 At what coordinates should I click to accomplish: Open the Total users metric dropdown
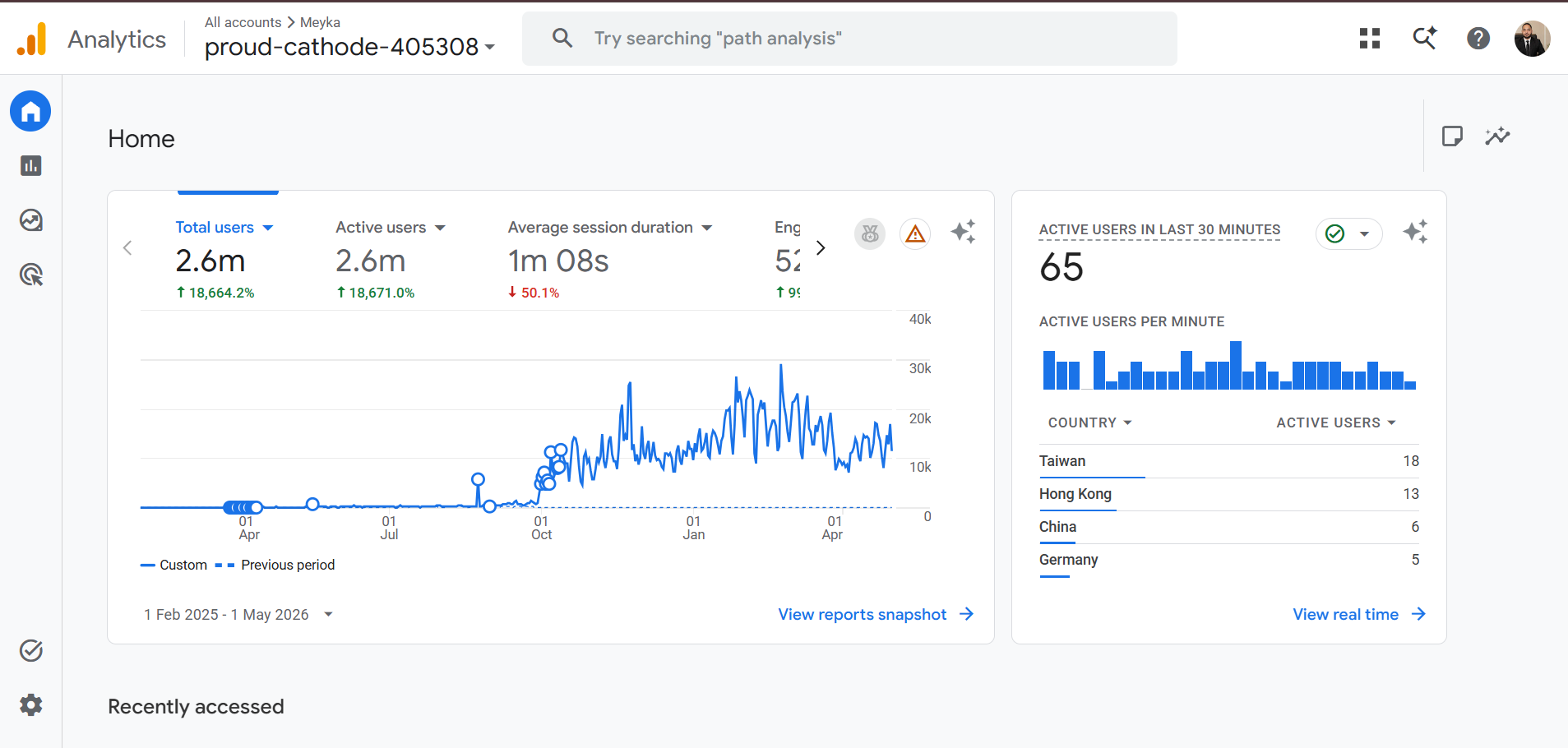(x=224, y=228)
